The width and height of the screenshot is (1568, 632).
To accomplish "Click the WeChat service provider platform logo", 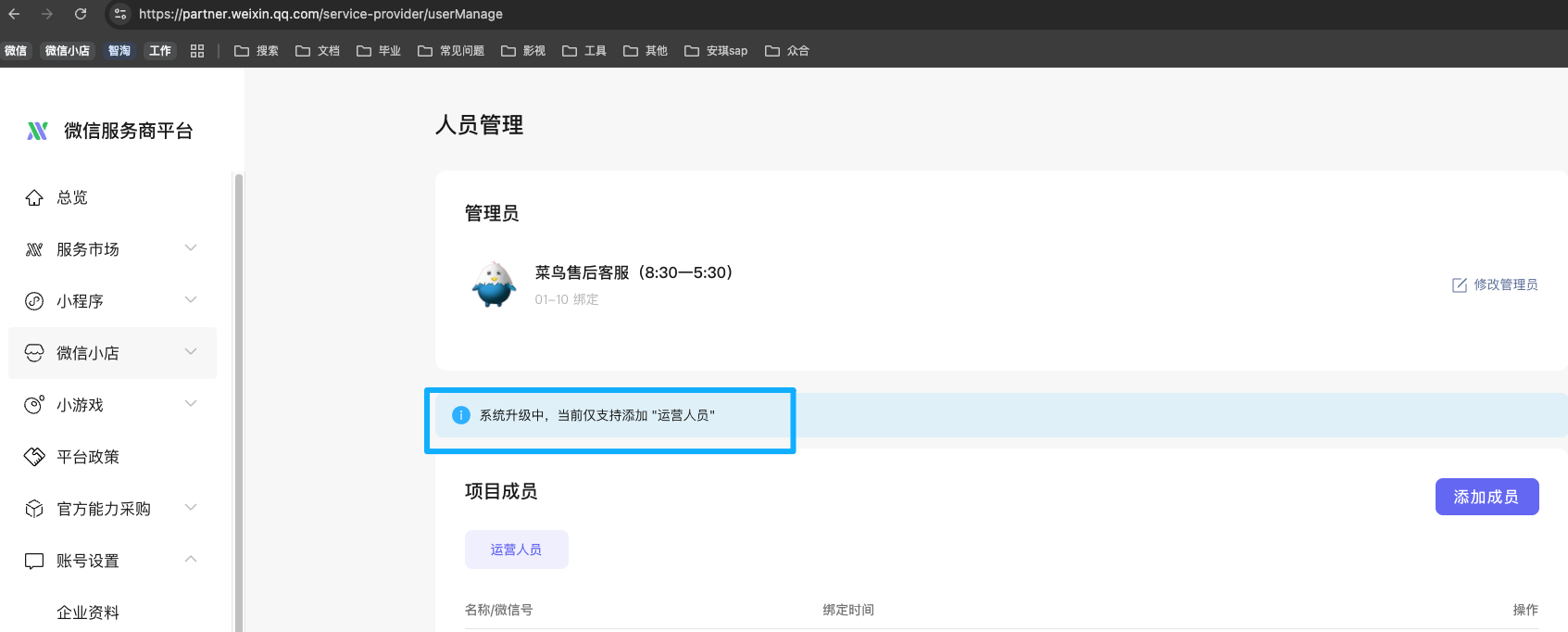I will (x=37, y=131).
